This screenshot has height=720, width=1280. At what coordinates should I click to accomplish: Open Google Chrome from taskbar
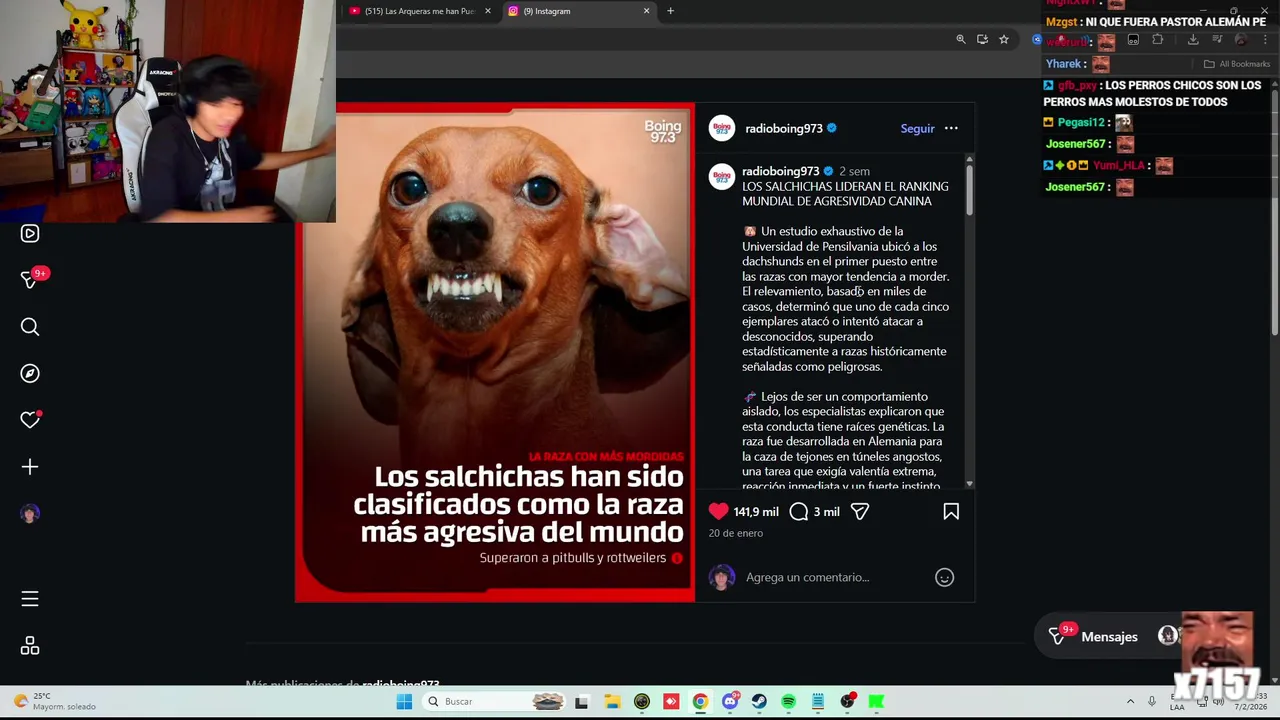[x=700, y=701]
